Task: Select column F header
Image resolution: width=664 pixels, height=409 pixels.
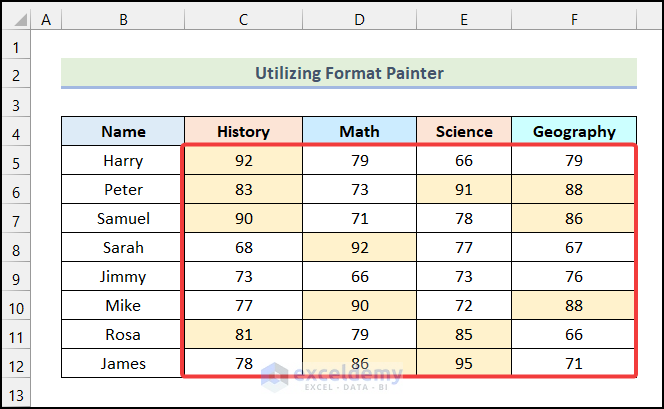Action: coord(574,19)
